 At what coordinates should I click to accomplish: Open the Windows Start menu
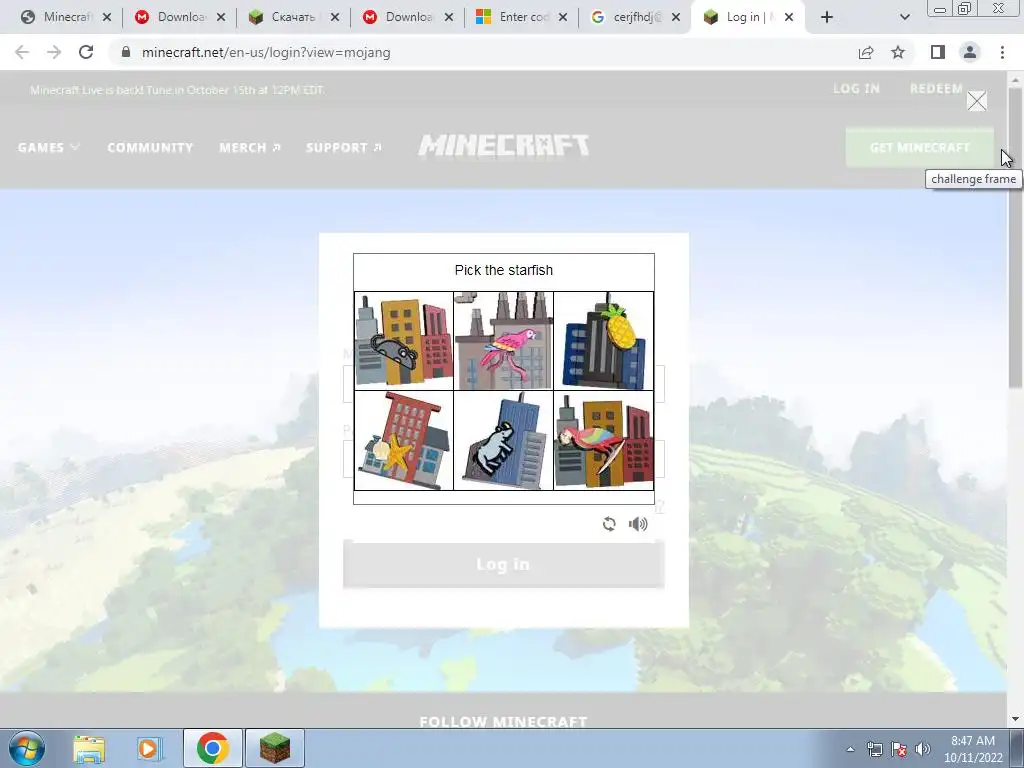27,748
